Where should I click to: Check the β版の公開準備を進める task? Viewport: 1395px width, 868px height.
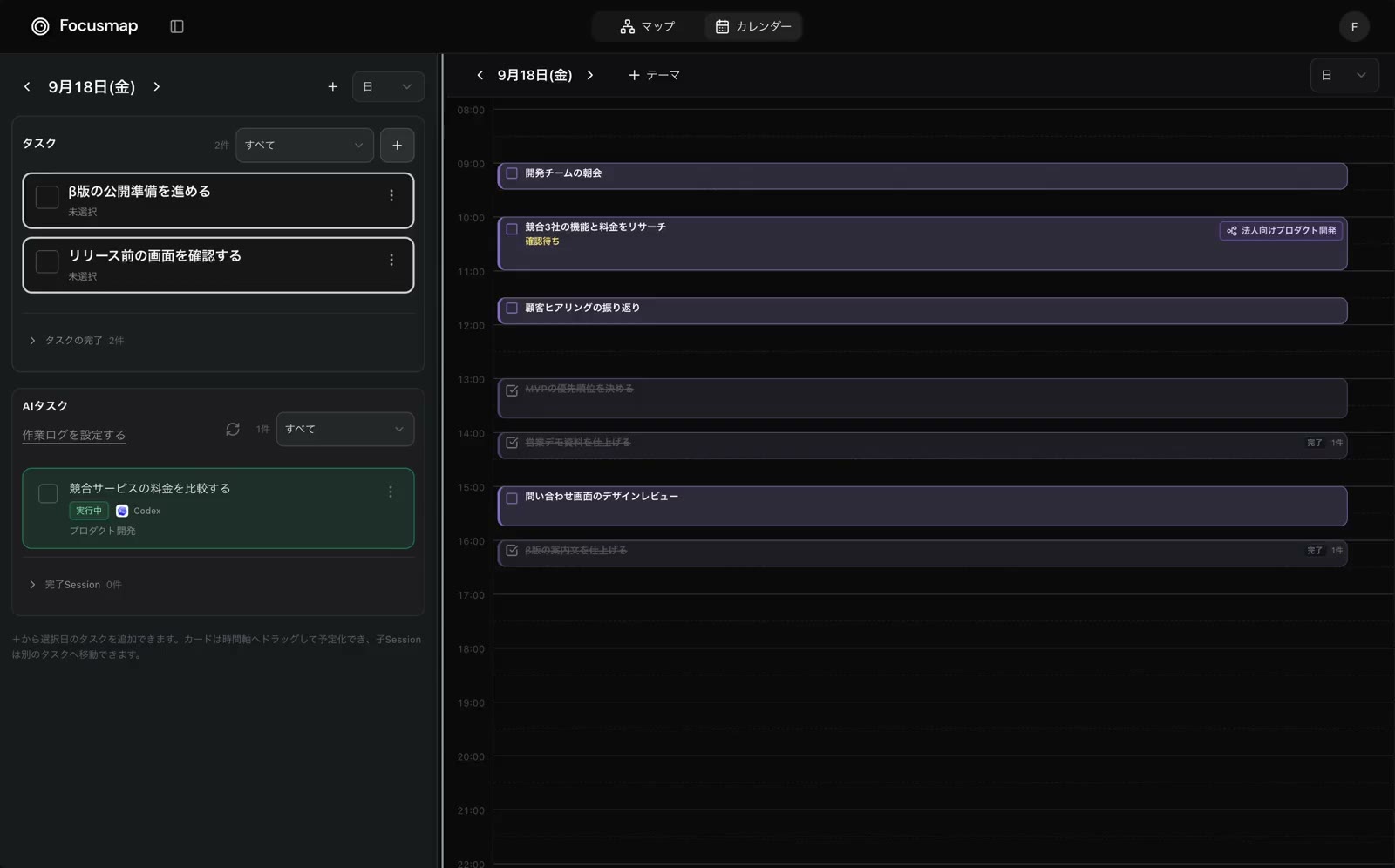point(47,197)
